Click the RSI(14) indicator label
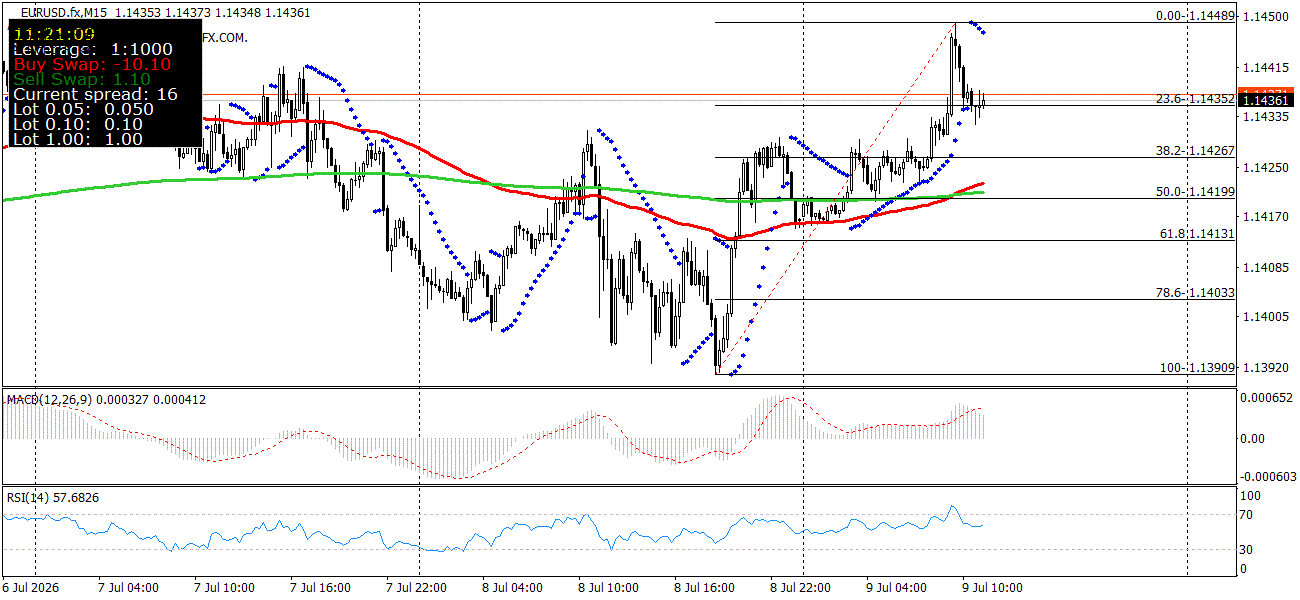Image resolution: width=1300 pixels, height=600 pixels. [x=29, y=497]
